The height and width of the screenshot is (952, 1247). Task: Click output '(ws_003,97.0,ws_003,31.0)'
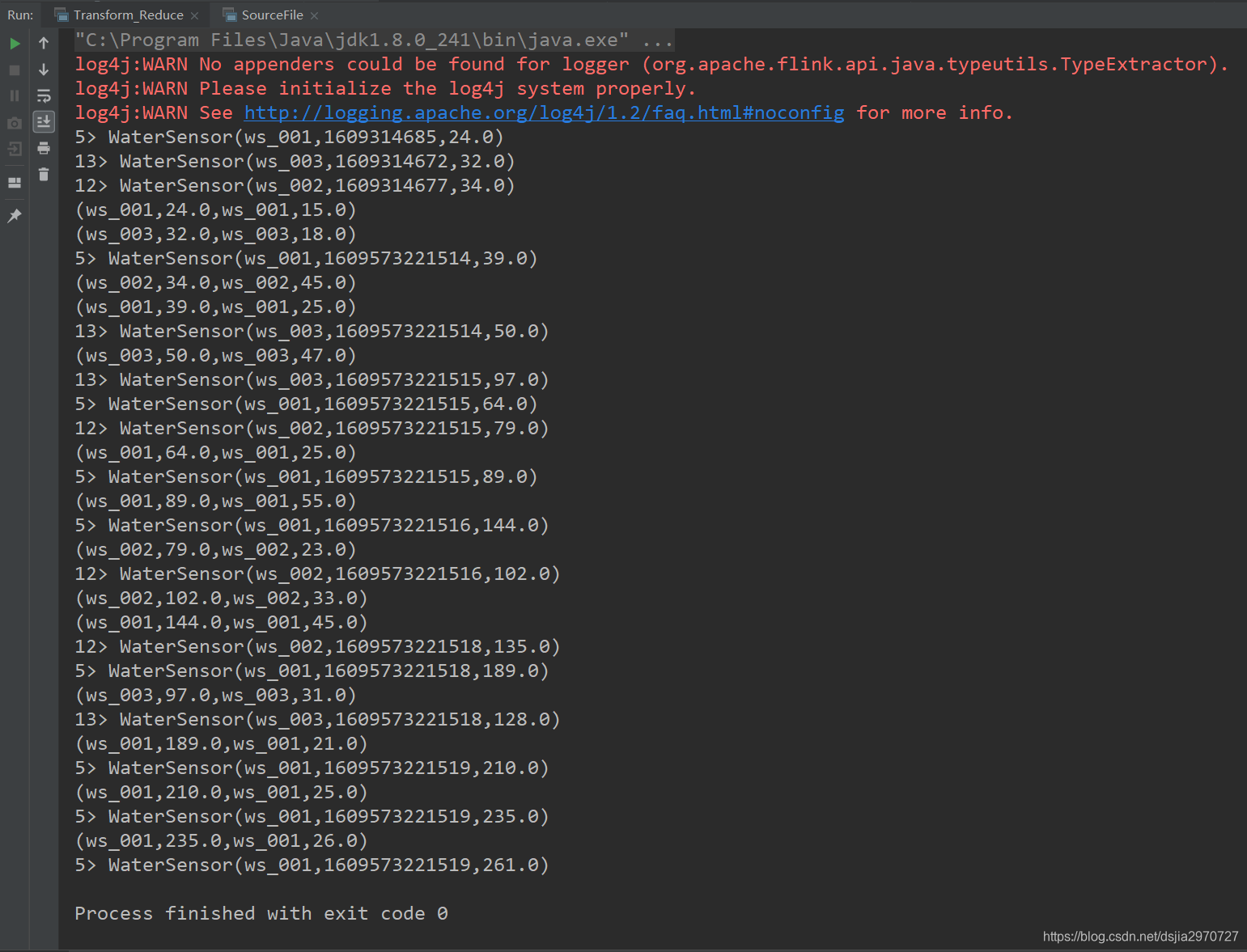pyautogui.click(x=215, y=695)
